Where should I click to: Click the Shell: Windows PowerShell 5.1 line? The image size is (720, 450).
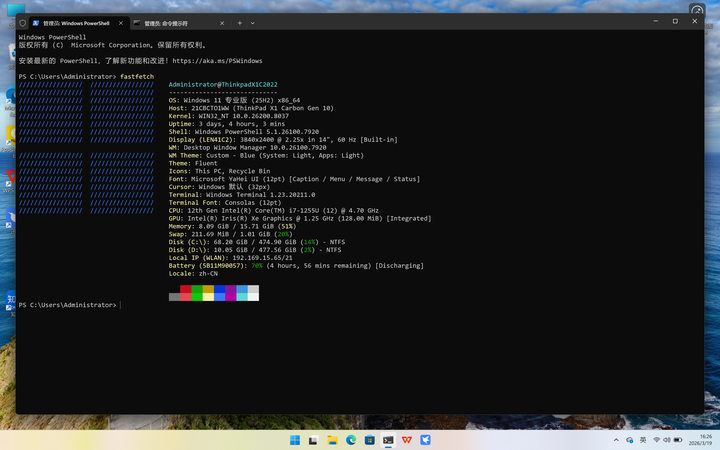243,132
